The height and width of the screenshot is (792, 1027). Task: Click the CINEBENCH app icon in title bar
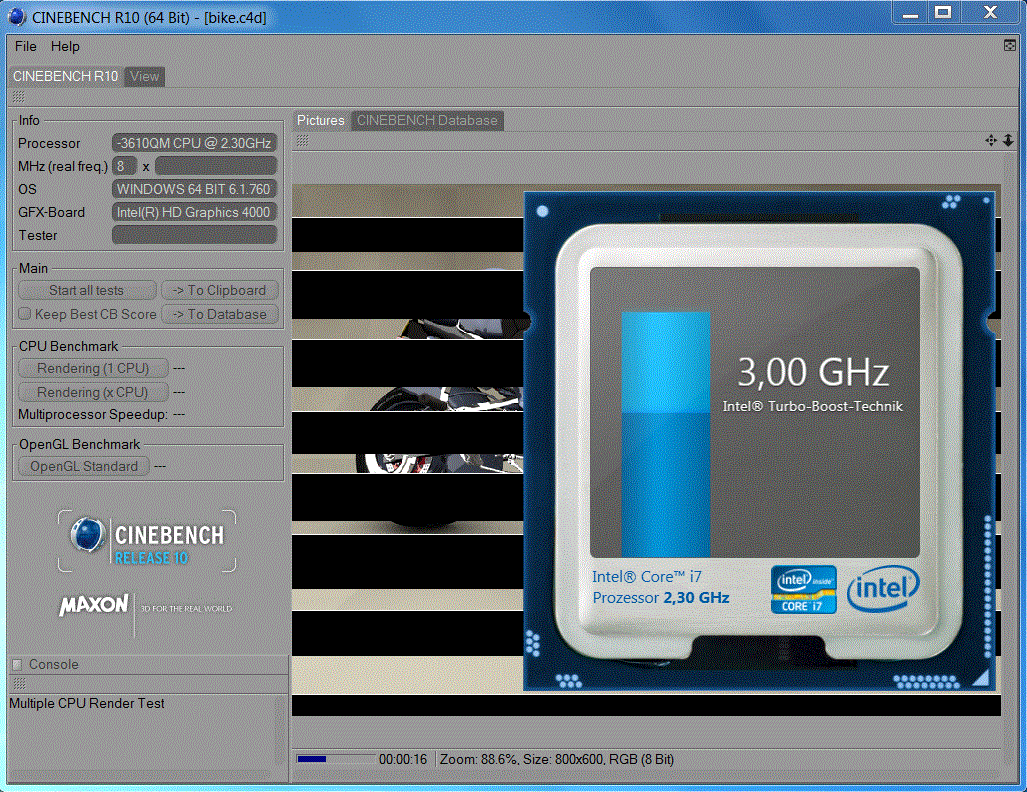17,17
